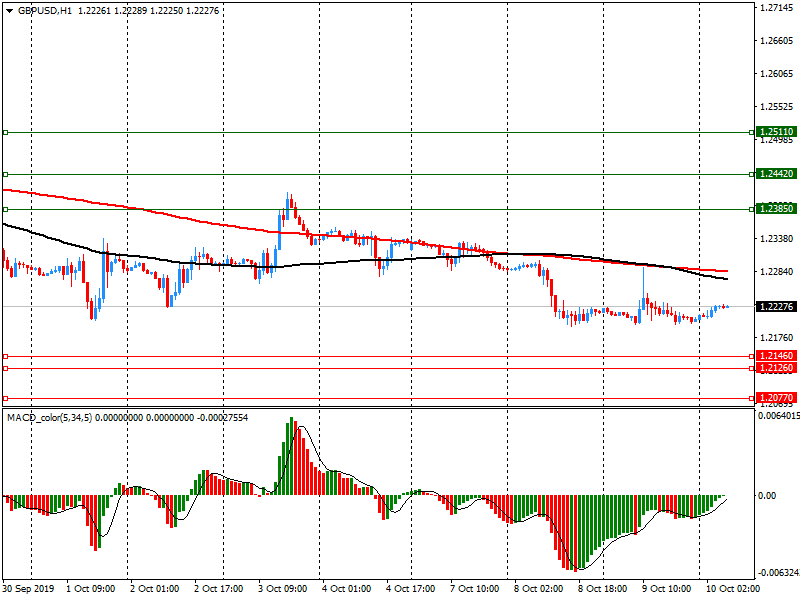Click the 1.27145 label on price scale
The width and height of the screenshot is (800, 600).
776,8
